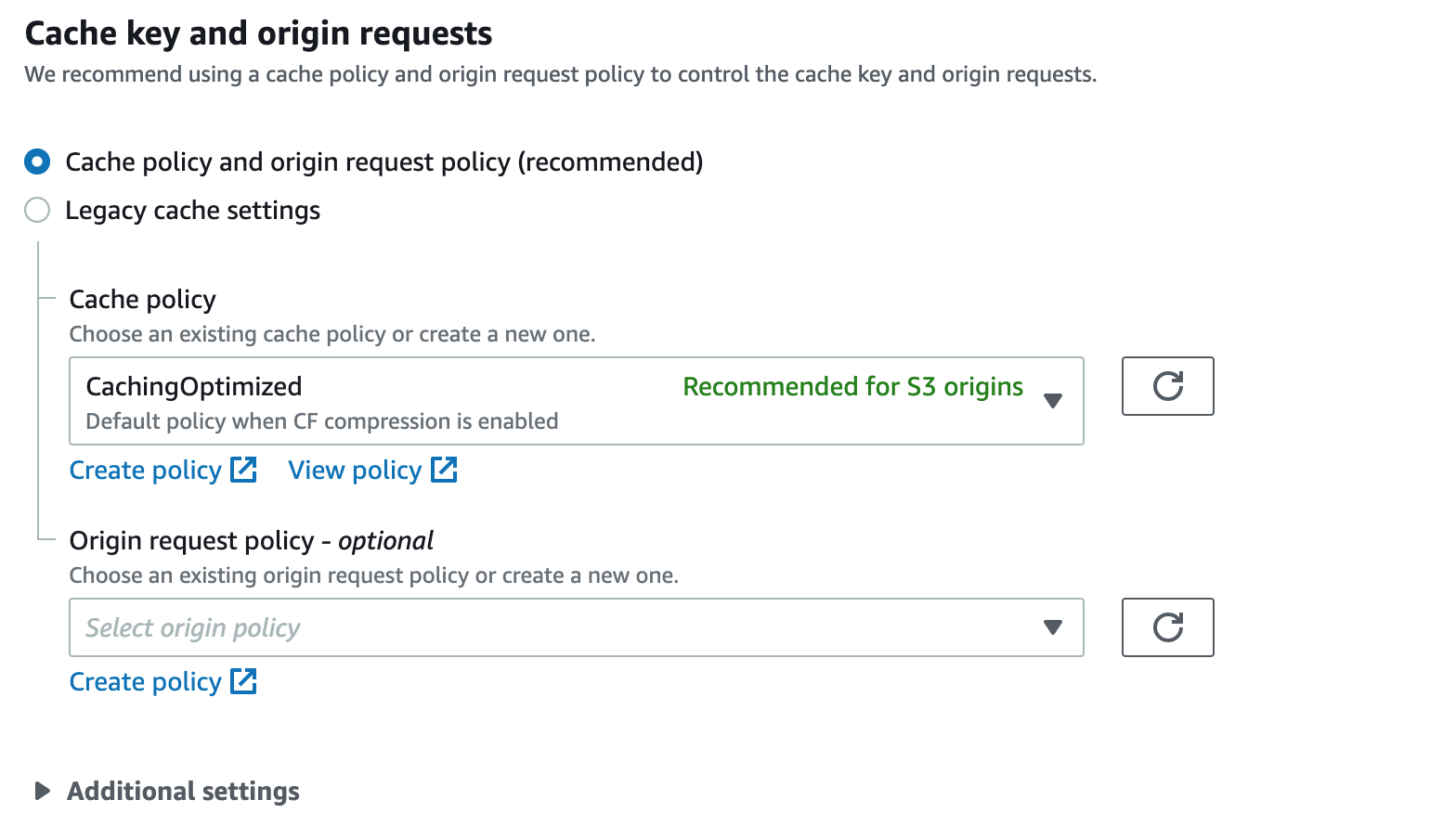
Task: Refresh the origin request policy list
Action: 1167,627
